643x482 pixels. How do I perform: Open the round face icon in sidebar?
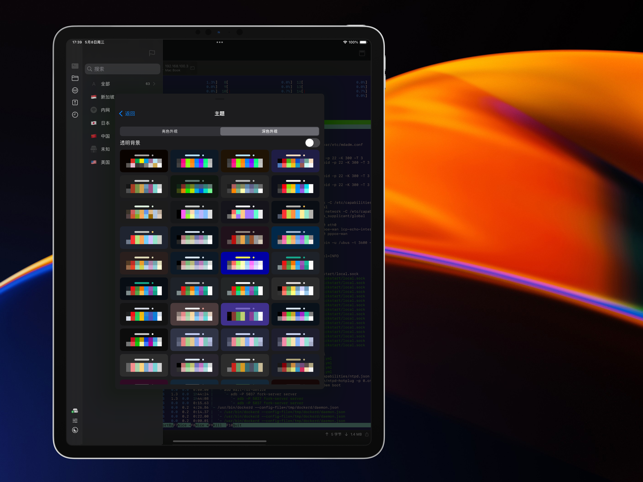[75, 90]
